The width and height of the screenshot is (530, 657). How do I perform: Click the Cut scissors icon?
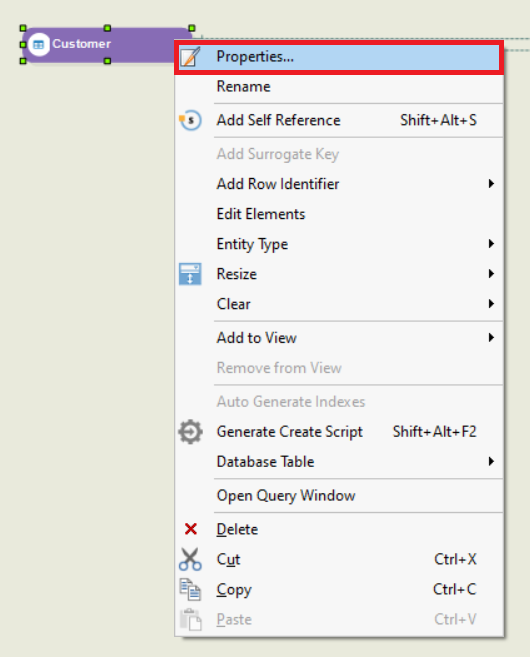[190, 559]
